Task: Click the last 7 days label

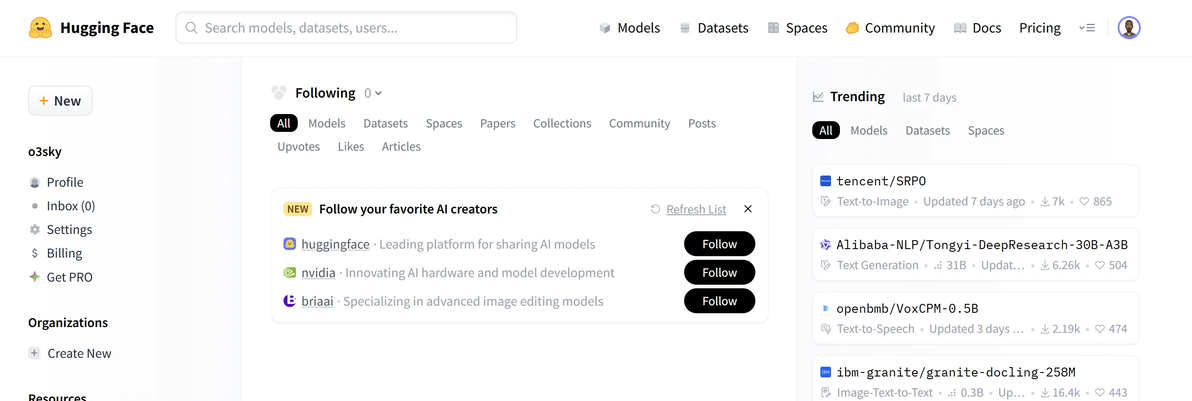Action: click(930, 97)
